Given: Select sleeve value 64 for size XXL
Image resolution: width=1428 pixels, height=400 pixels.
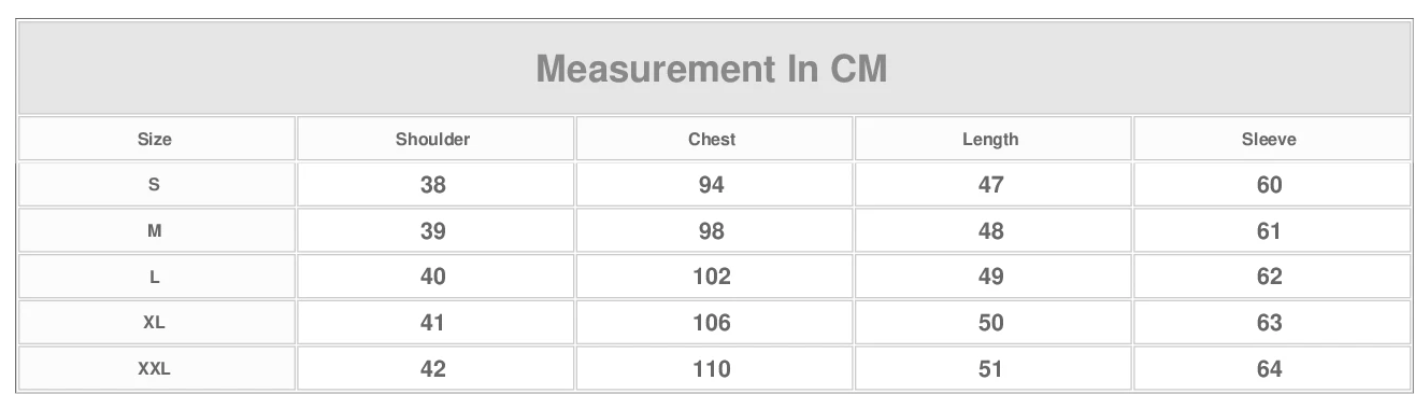Looking at the screenshot, I should (x=1269, y=370).
